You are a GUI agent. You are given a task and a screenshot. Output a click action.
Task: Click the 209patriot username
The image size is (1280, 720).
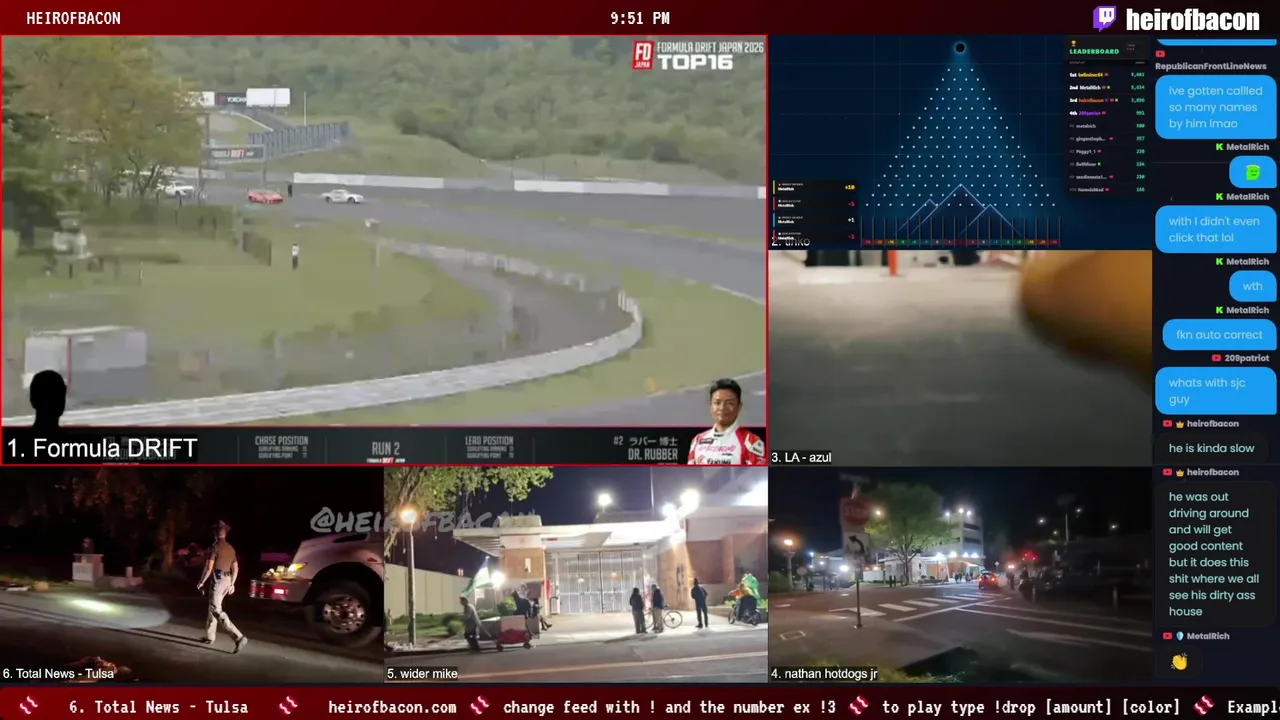point(1246,358)
